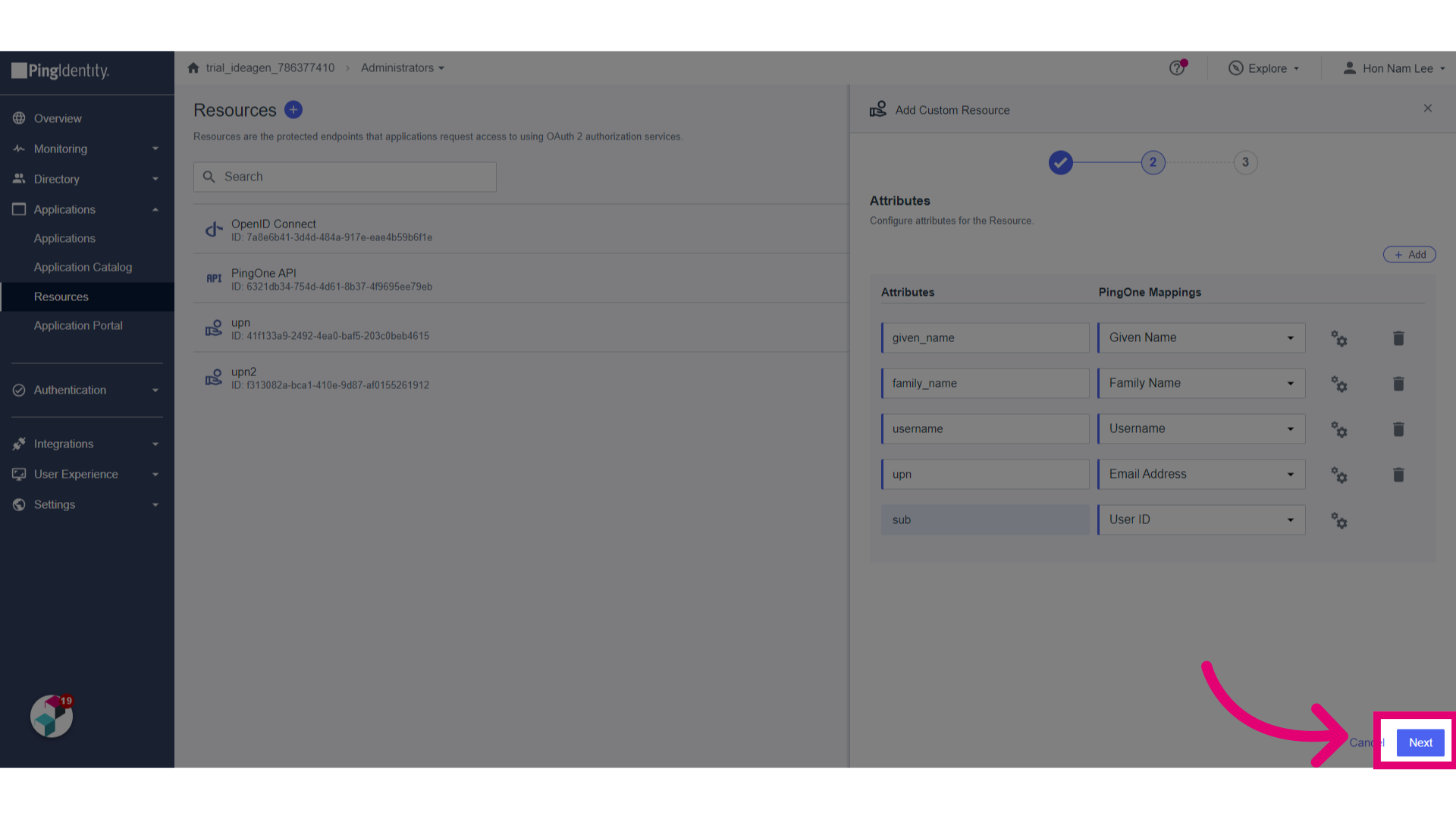Expand the Integrations menu
This screenshot has width=1456, height=819.
point(87,444)
